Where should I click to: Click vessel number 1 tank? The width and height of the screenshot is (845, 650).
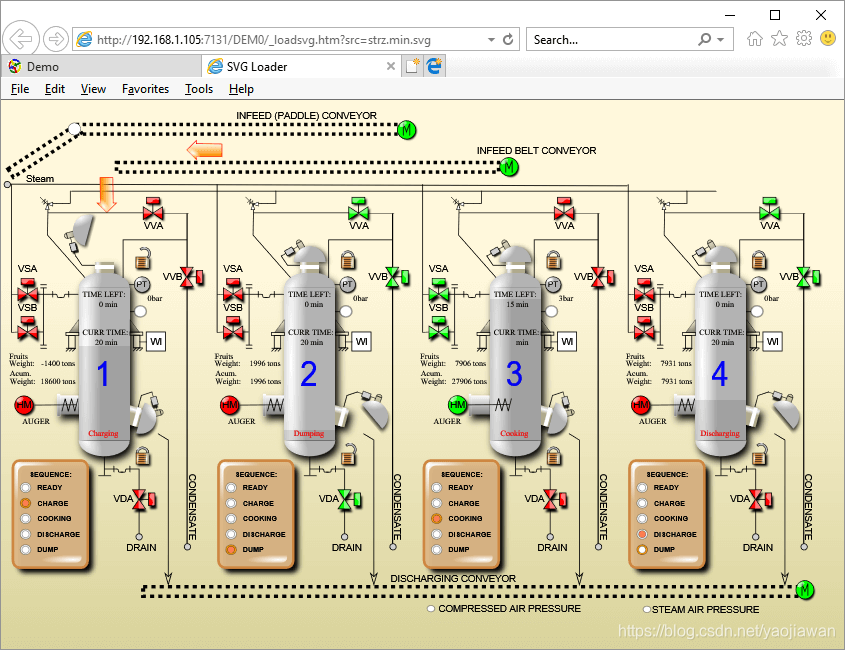coord(105,358)
